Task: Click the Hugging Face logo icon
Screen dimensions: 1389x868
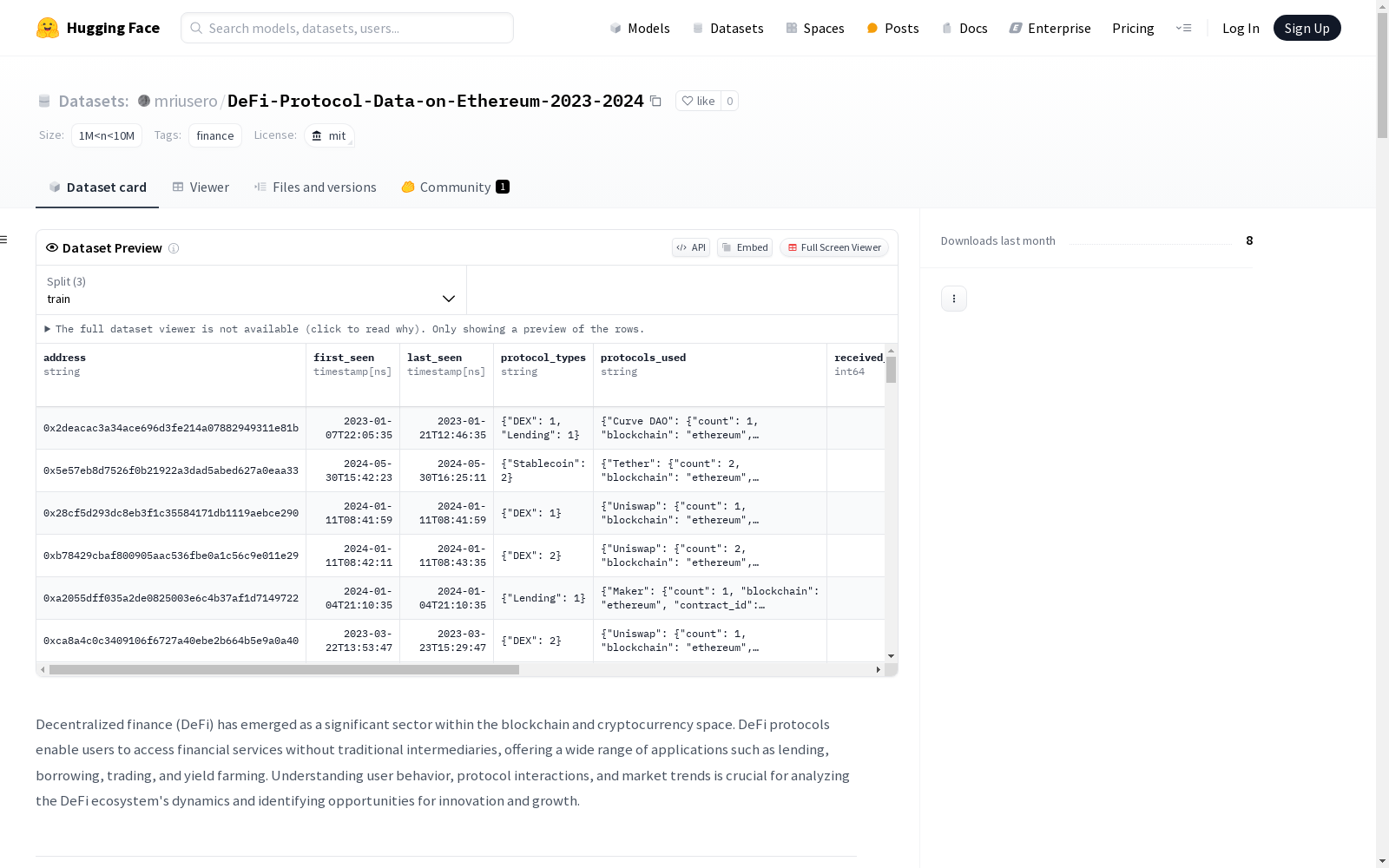Action: (48, 28)
